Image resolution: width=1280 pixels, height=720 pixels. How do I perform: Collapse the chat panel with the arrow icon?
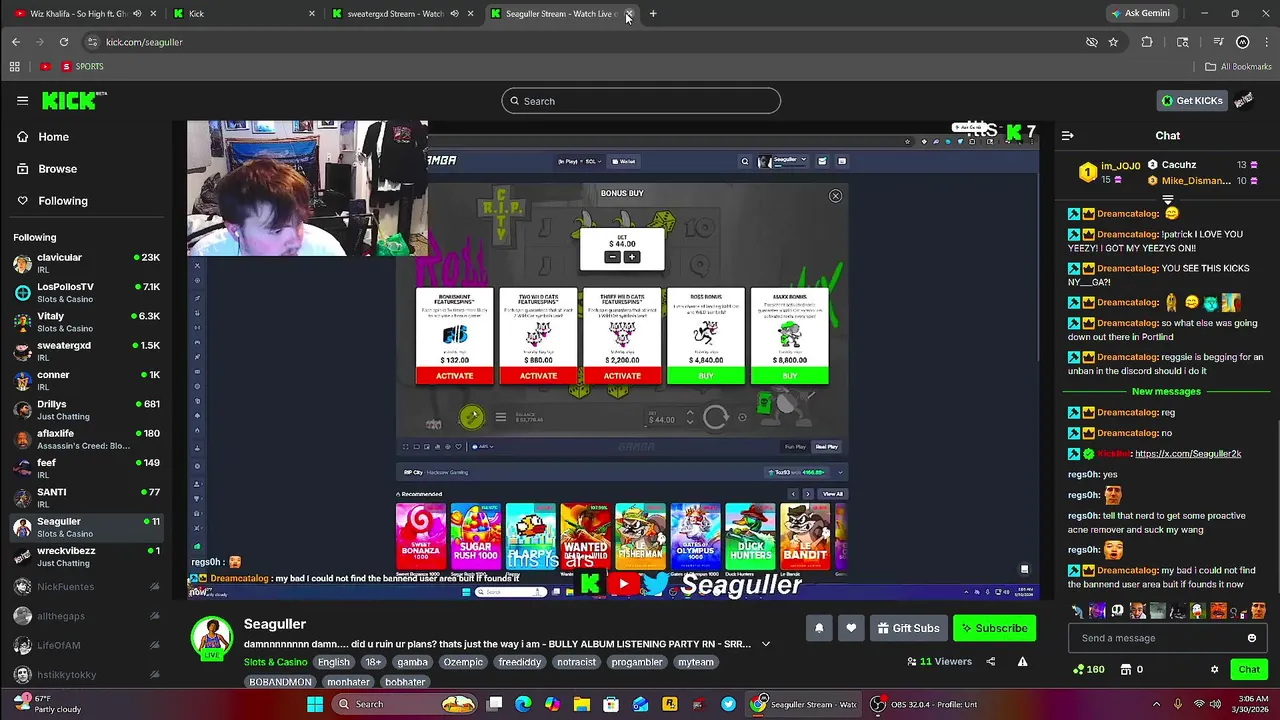click(x=1067, y=135)
